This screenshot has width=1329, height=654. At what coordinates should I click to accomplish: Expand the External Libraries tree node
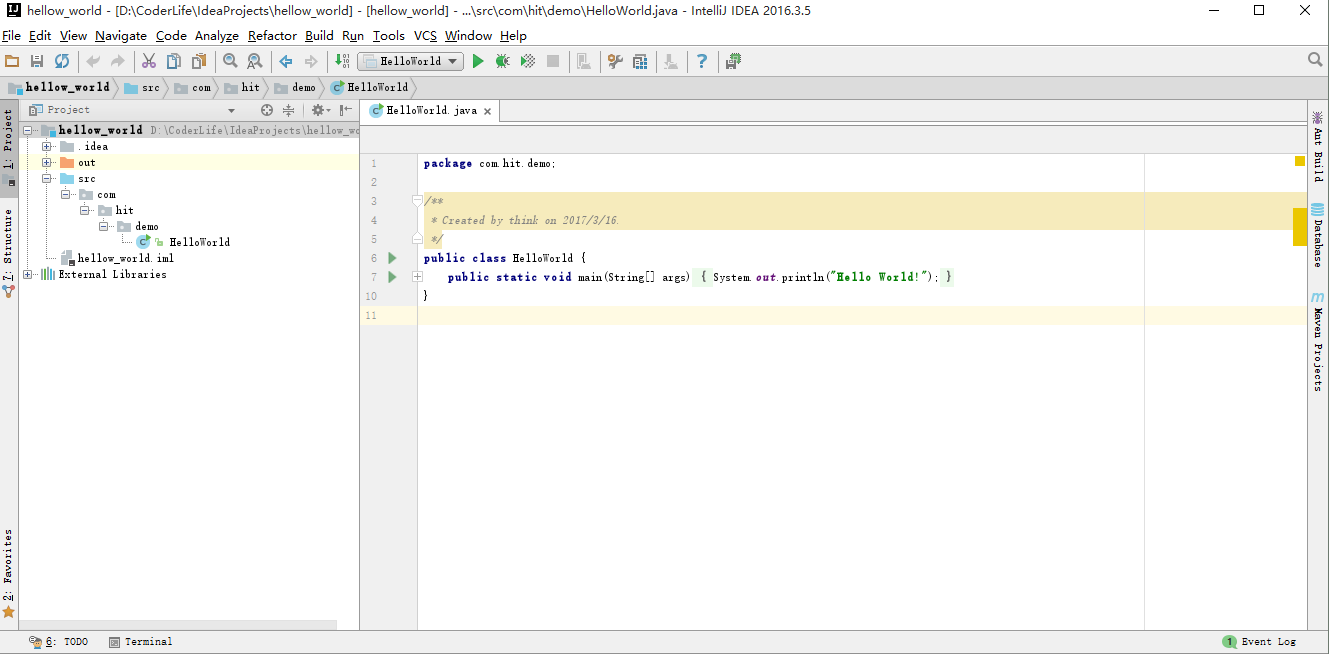click(x=27, y=274)
